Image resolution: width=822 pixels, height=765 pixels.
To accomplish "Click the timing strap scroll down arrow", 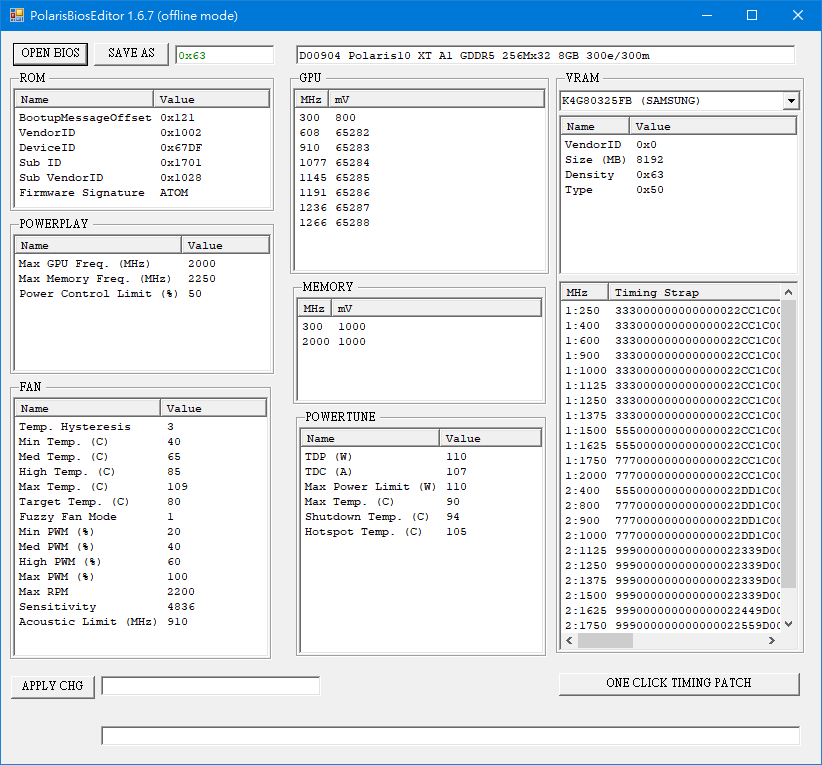I will click(x=788, y=624).
